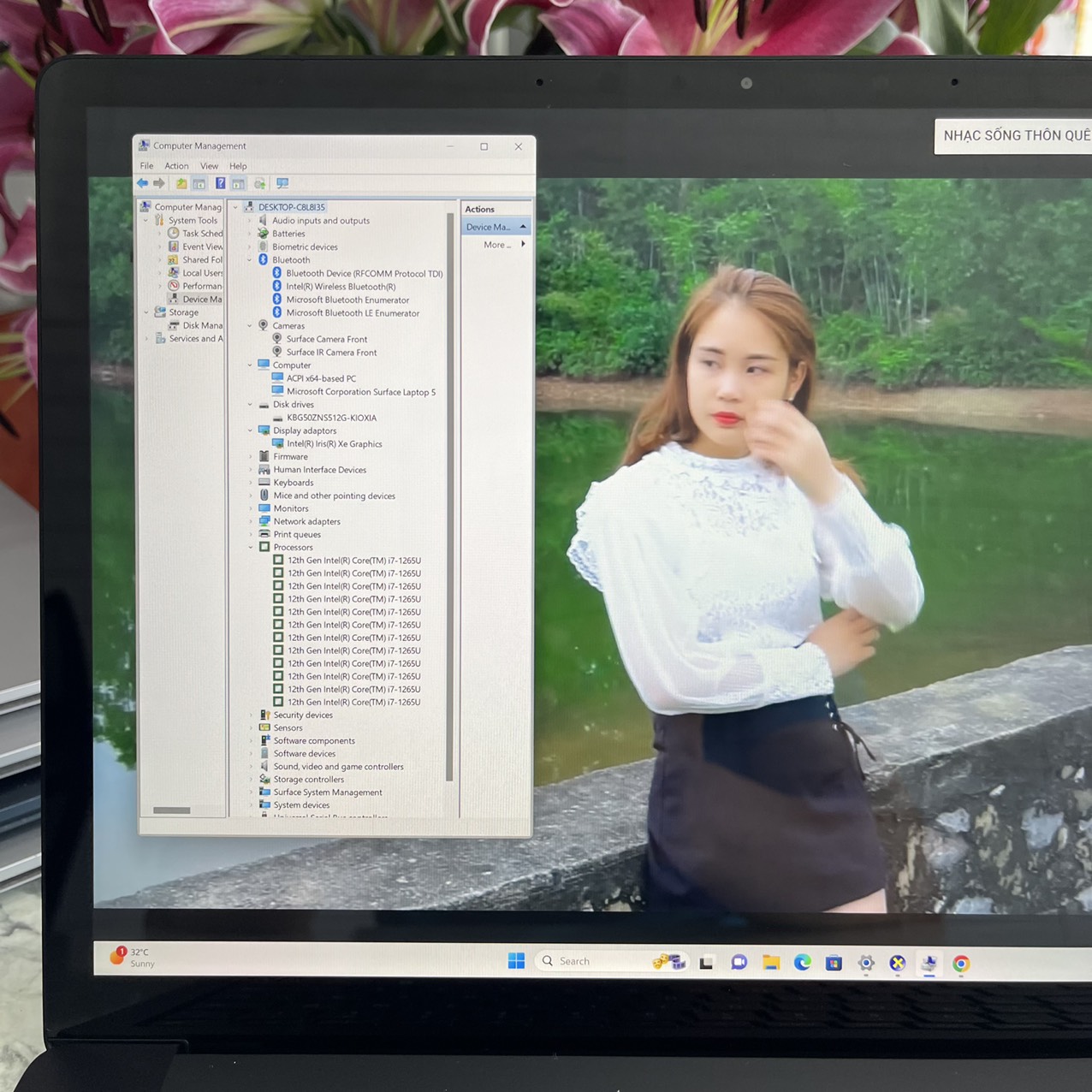The image size is (1092, 1092).
Task: Open Microsoft Edge from the taskbar
Action: 802,963
